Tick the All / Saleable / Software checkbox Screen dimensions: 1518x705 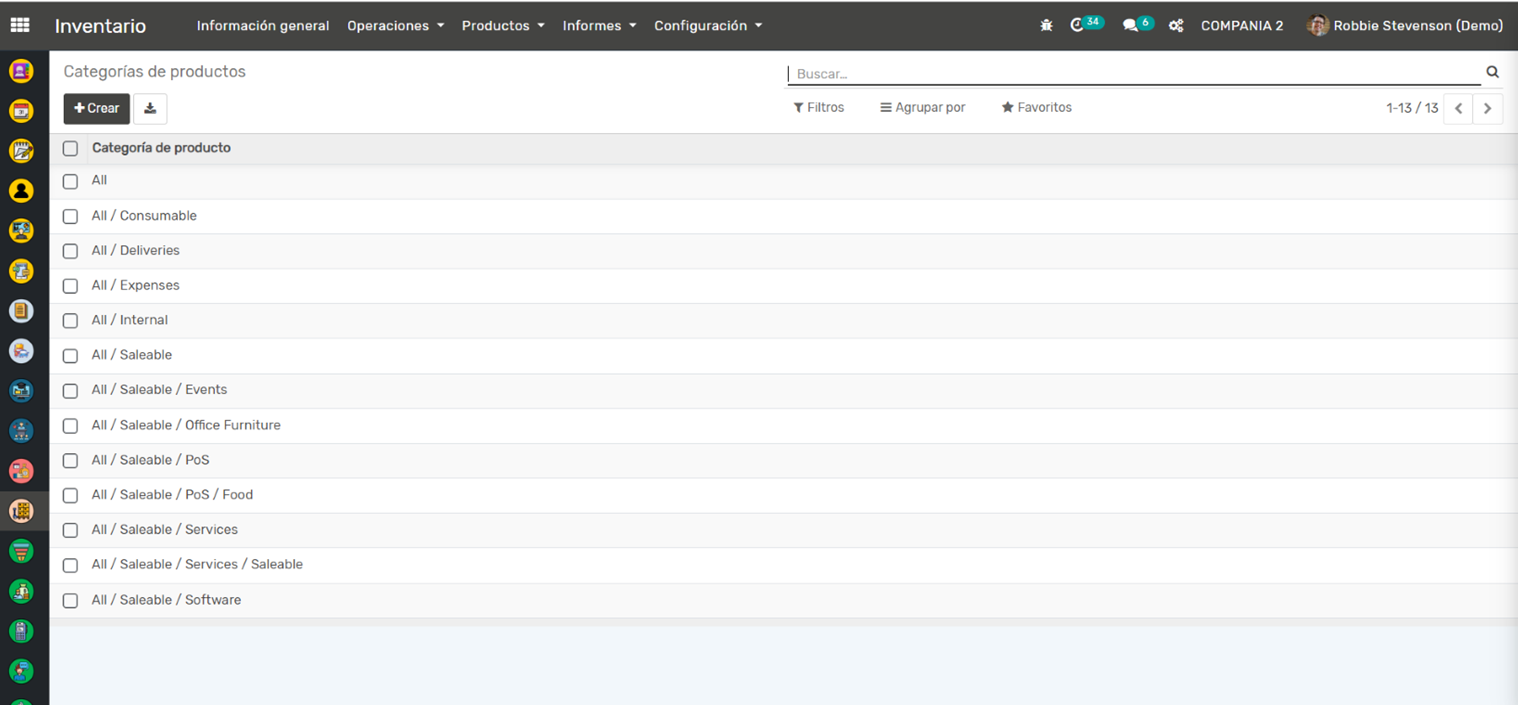click(70, 601)
